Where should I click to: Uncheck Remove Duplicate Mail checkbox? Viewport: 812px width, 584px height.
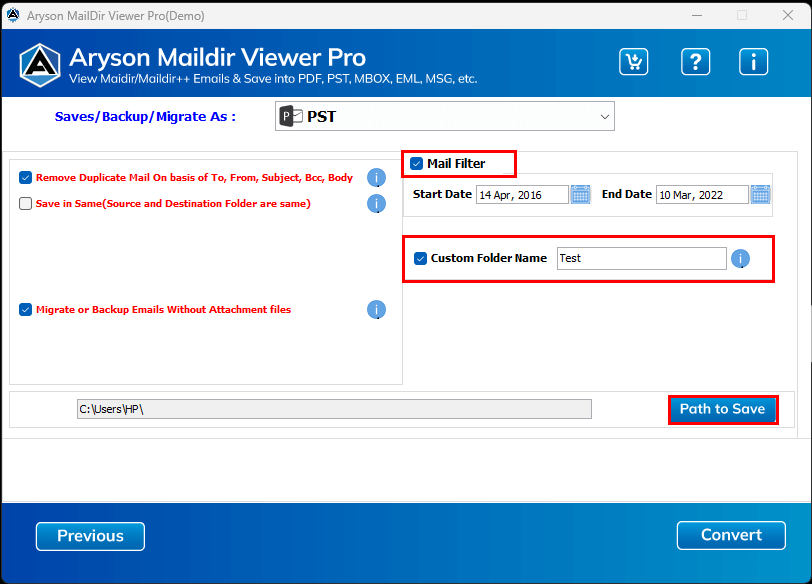(25, 178)
